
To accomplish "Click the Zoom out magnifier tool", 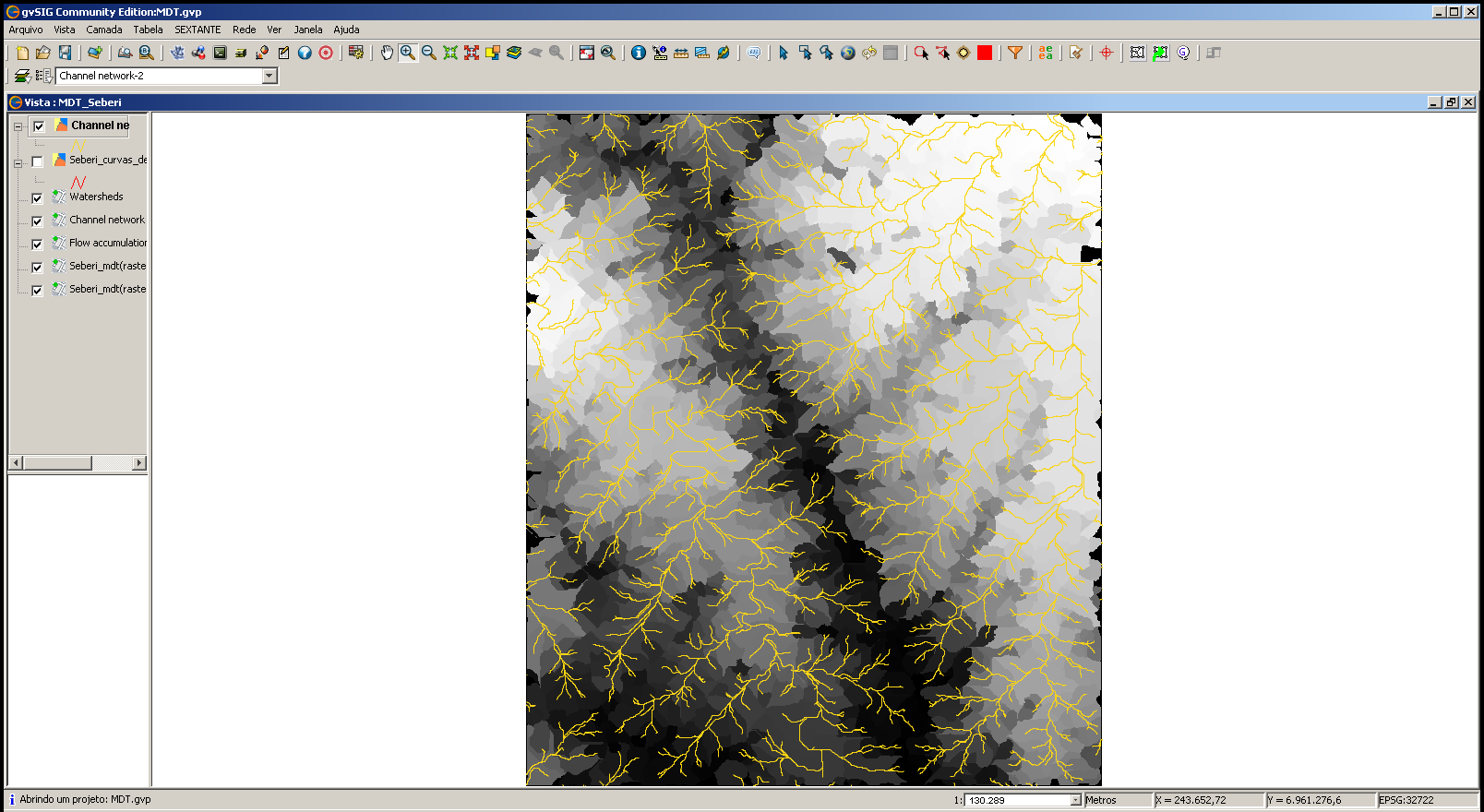I will [x=429, y=53].
